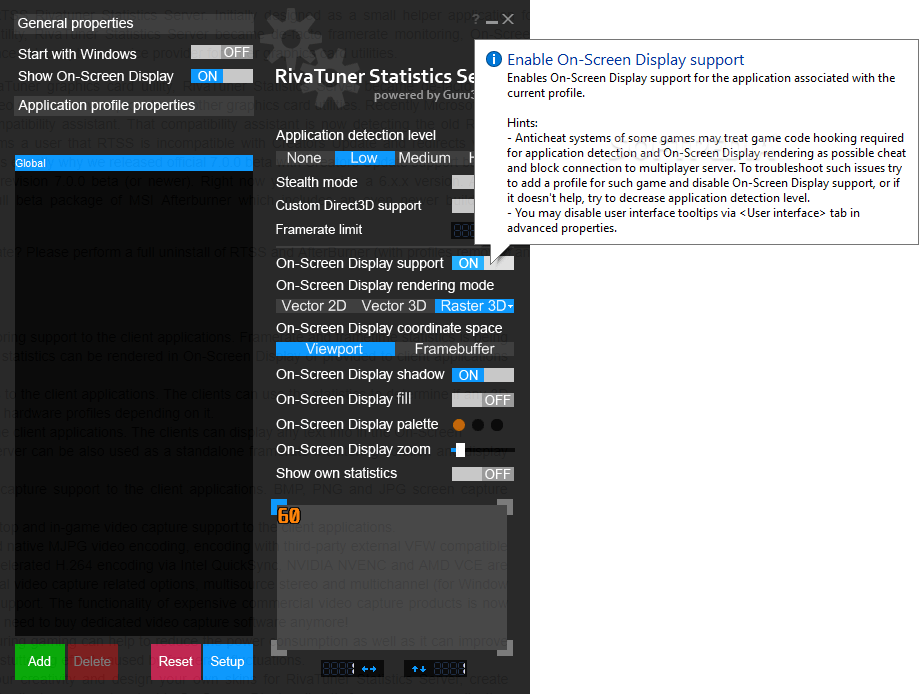919x694 pixels.
Task: Open the blue Setup button
Action: [227, 662]
